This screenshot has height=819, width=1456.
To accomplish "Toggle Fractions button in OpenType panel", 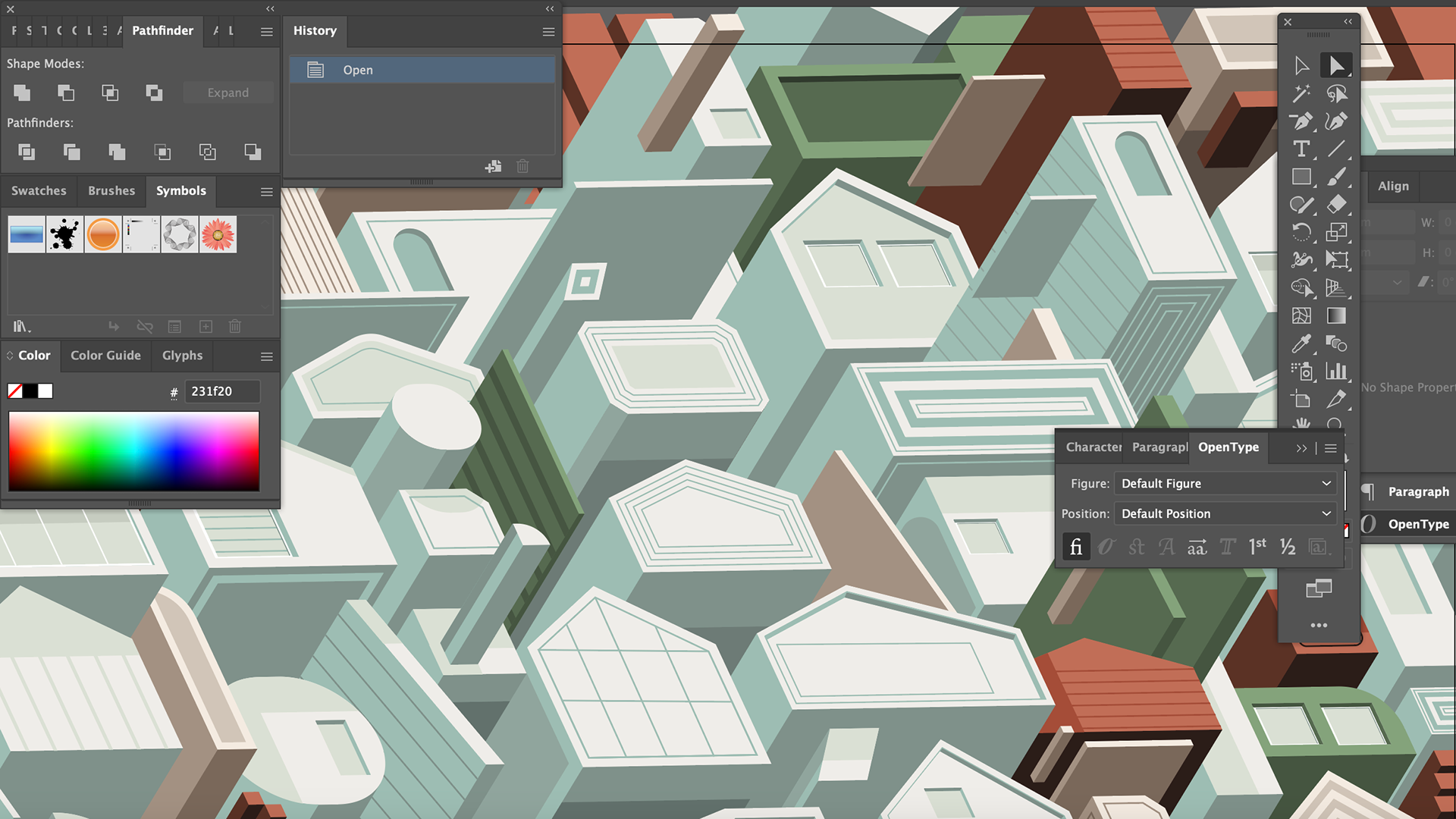I will [1288, 547].
